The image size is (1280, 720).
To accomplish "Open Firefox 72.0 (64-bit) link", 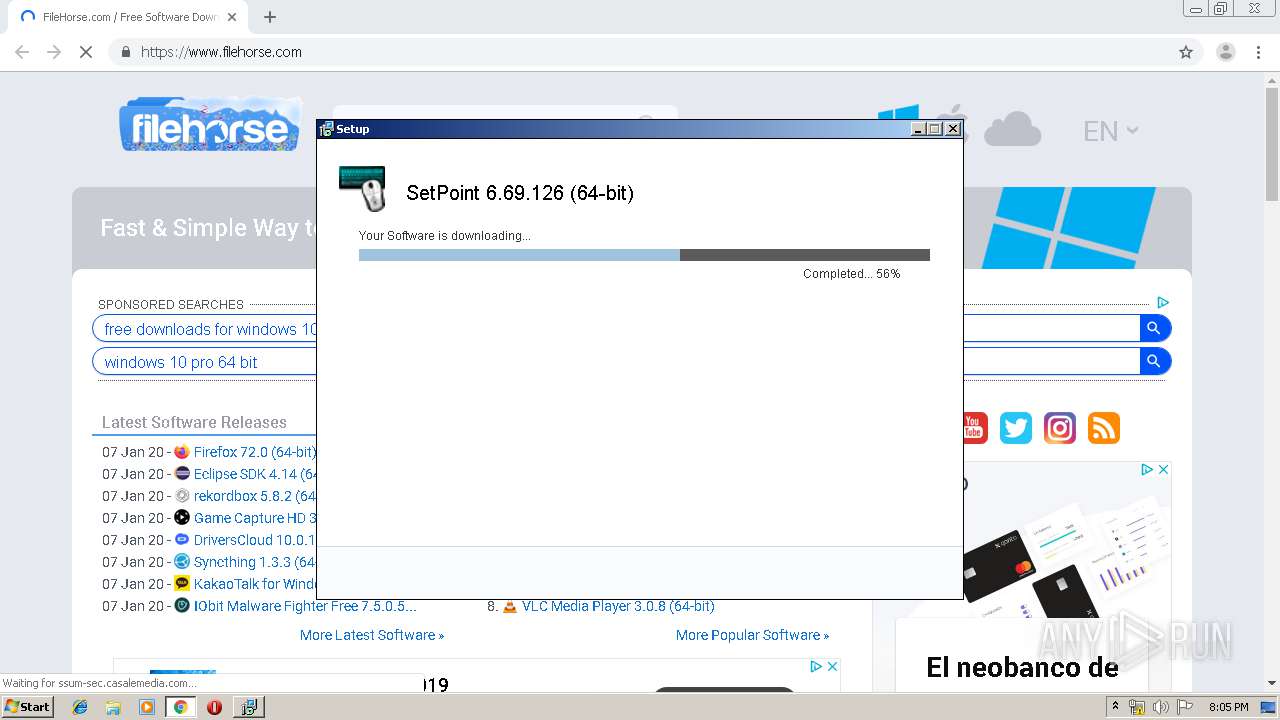I will coord(255,452).
